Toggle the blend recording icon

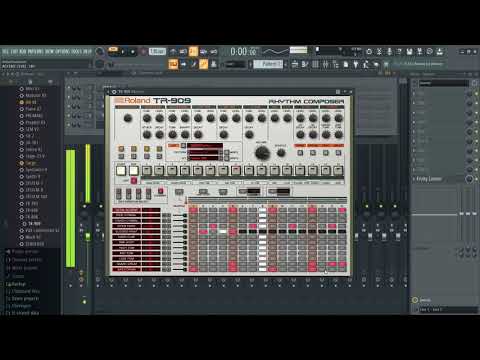pyautogui.click(x=203, y=52)
